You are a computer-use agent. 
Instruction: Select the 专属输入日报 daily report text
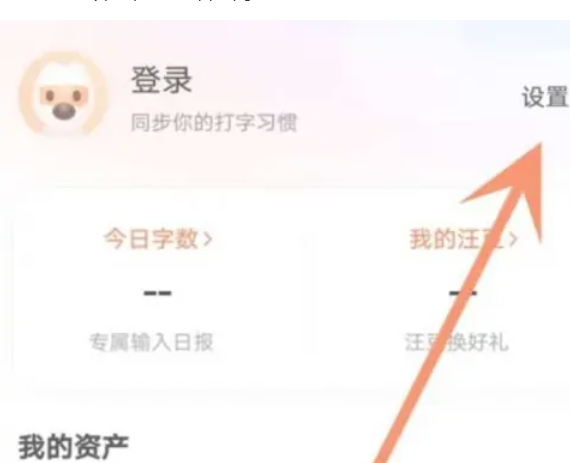click(151, 342)
